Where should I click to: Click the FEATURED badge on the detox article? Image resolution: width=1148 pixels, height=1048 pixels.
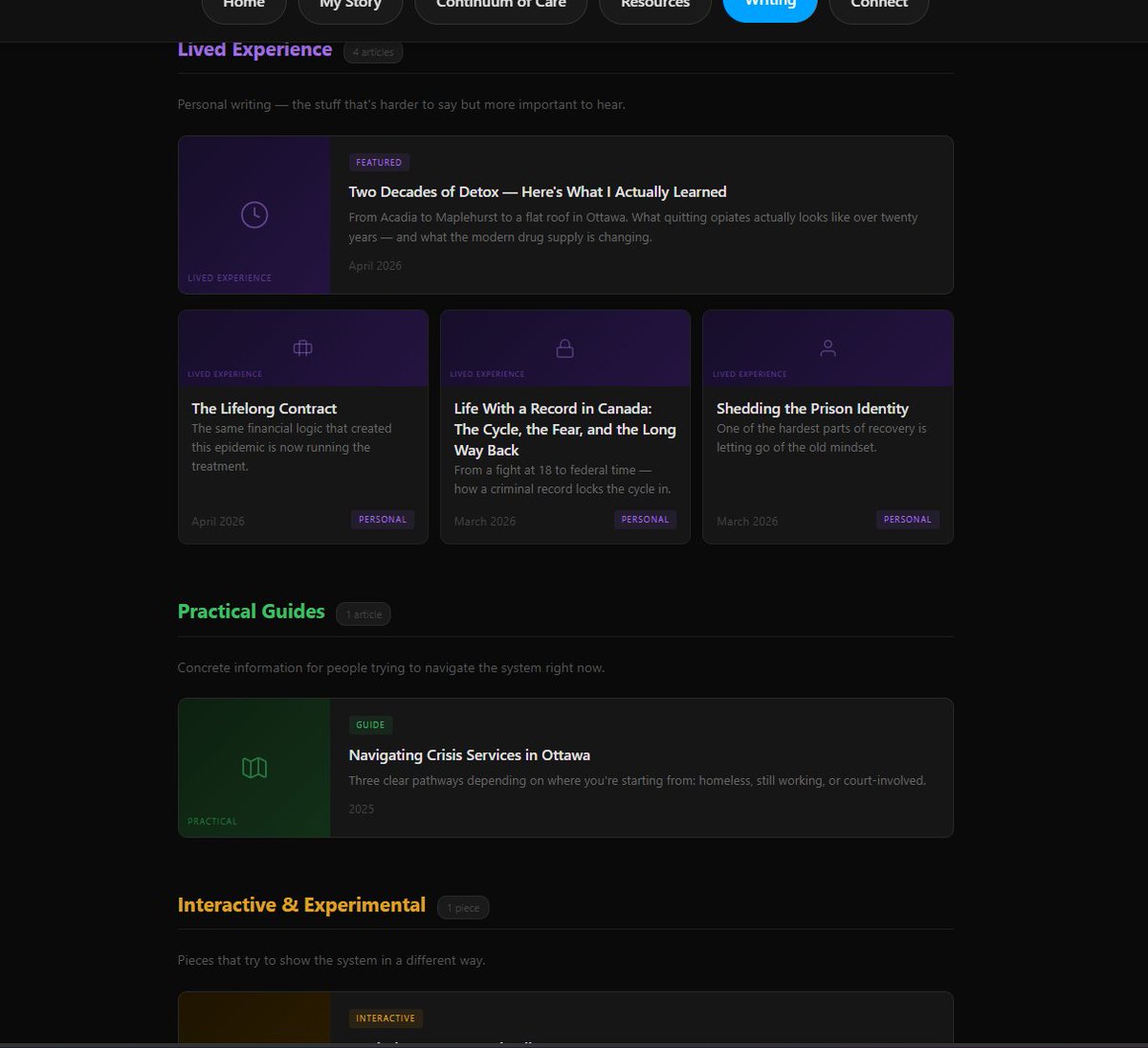click(379, 163)
